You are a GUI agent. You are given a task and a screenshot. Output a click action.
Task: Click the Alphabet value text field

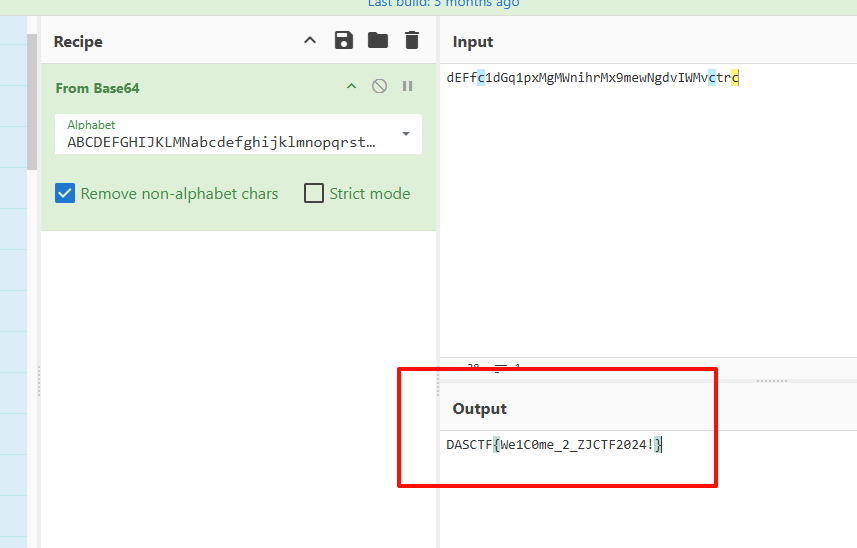point(222,142)
